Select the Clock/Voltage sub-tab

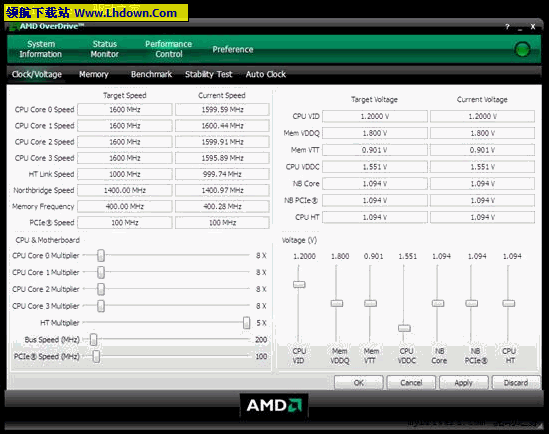tap(37, 74)
